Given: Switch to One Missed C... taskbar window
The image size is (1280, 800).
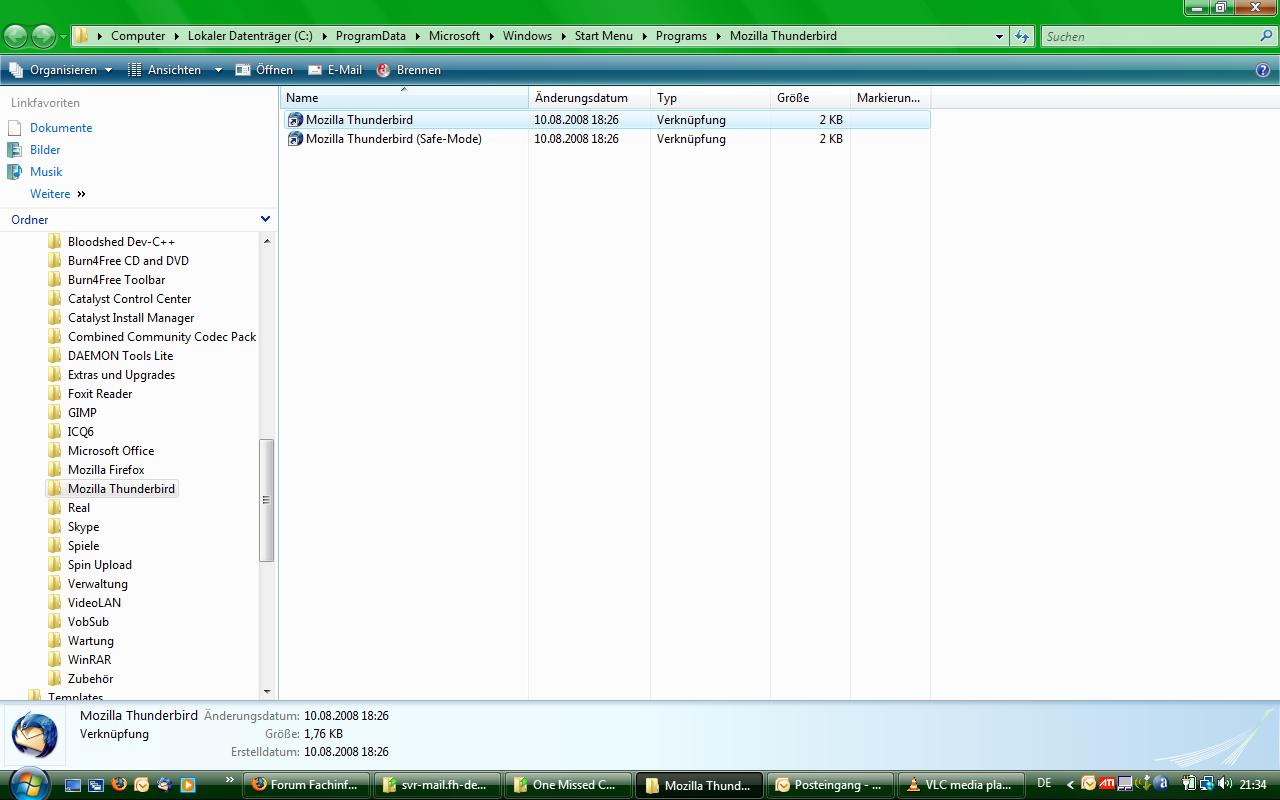Looking at the screenshot, I should [569, 785].
